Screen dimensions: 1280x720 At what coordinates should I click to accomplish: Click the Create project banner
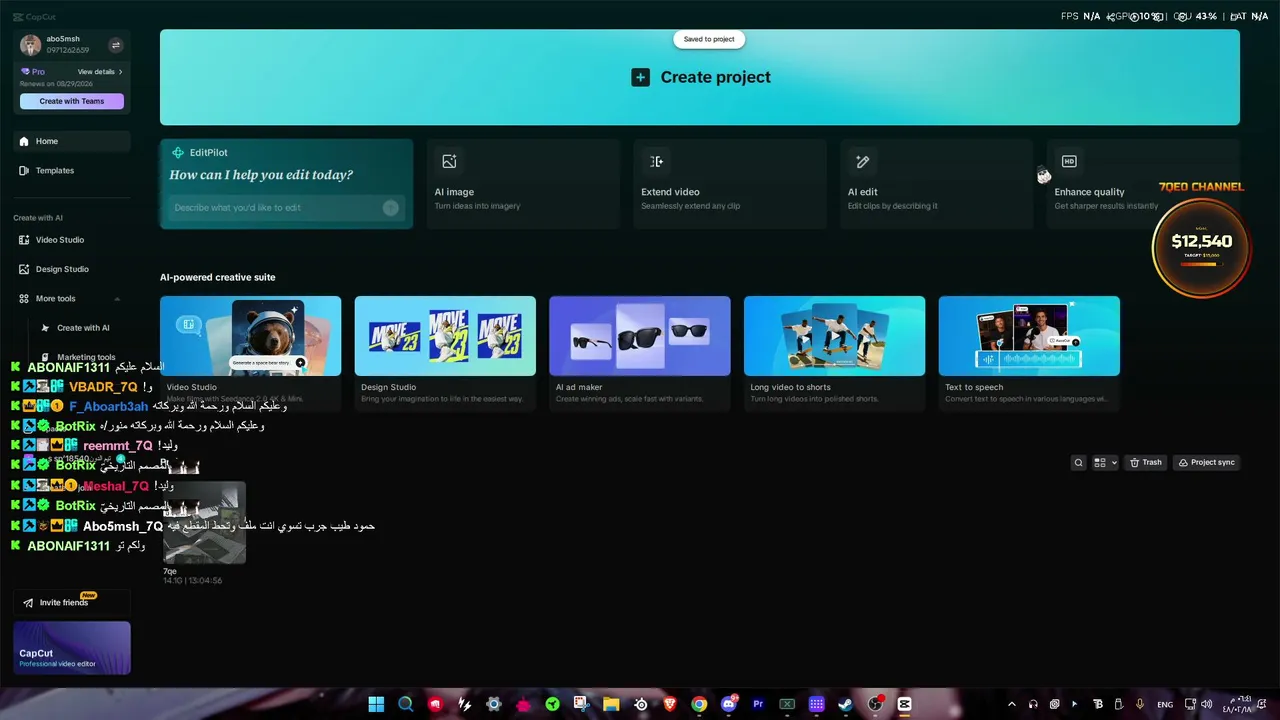[x=700, y=77]
